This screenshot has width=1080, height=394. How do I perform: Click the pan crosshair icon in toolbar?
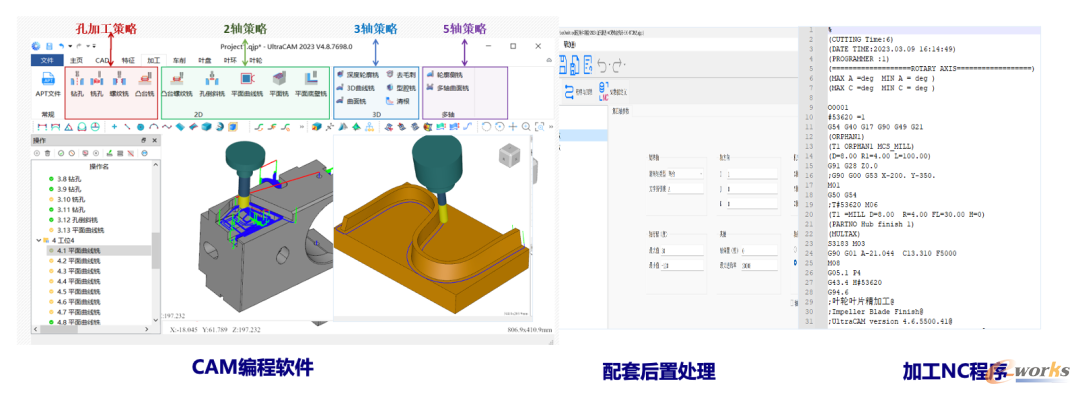pyautogui.click(x=512, y=127)
